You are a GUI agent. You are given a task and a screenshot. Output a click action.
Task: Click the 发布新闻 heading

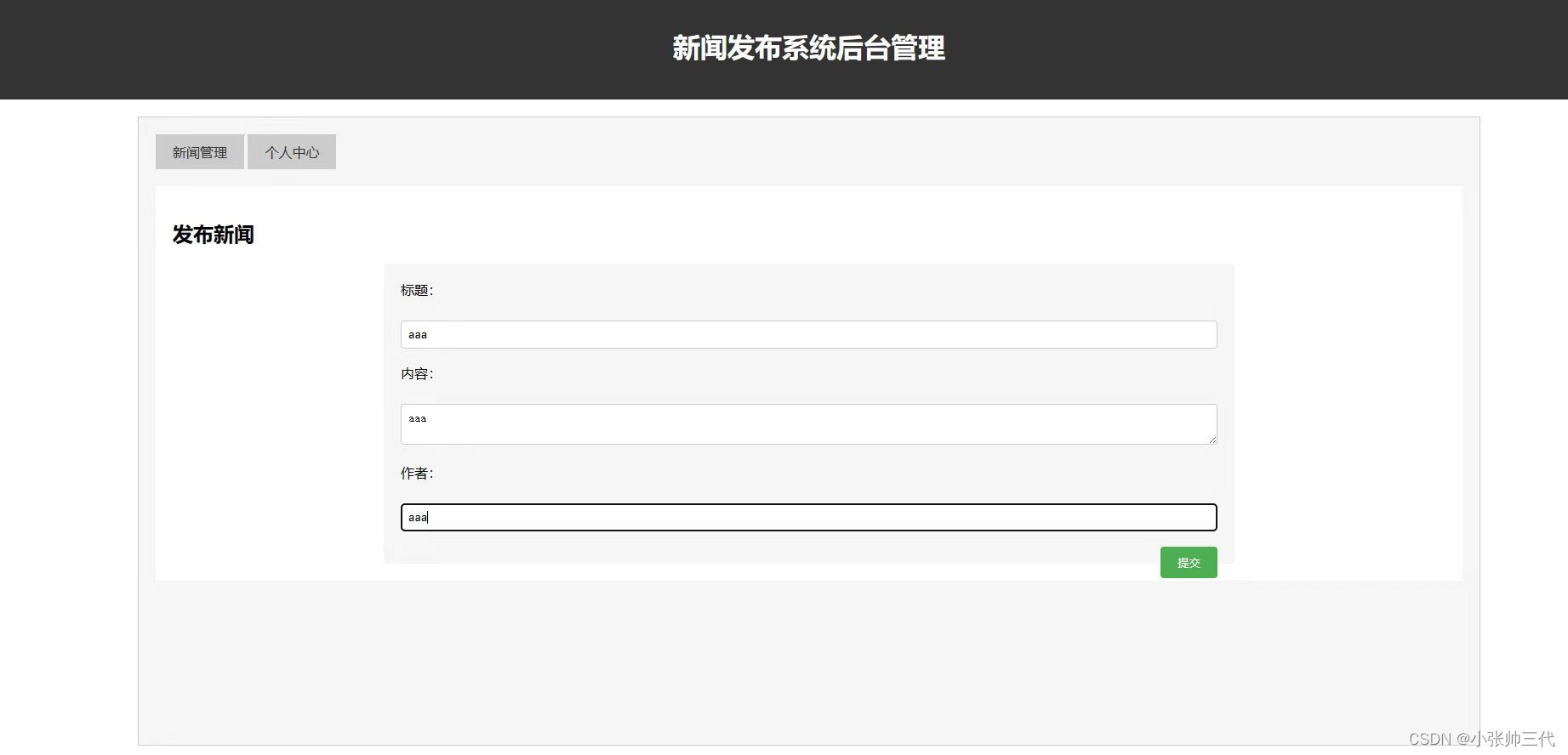[x=214, y=235]
